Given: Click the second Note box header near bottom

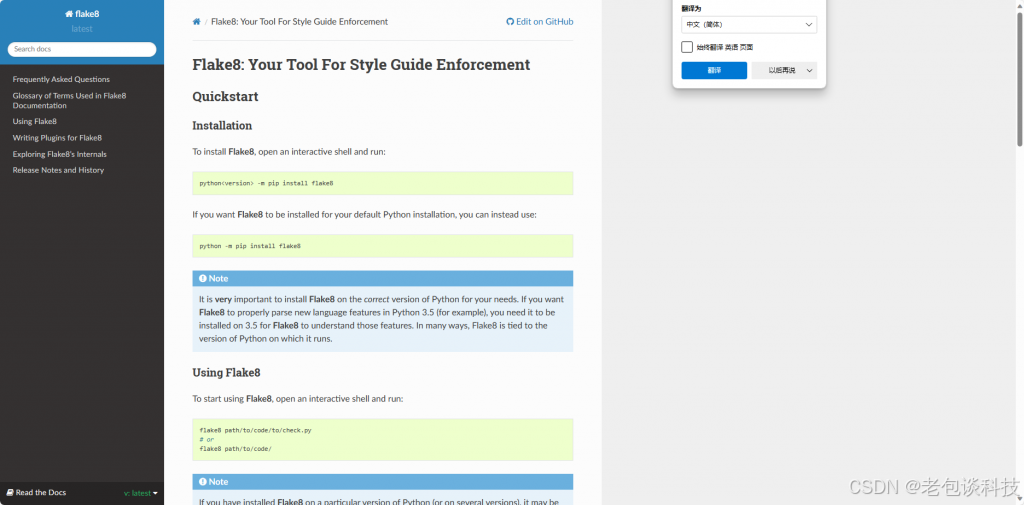Looking at the screenshot, I should click(383, 481).
